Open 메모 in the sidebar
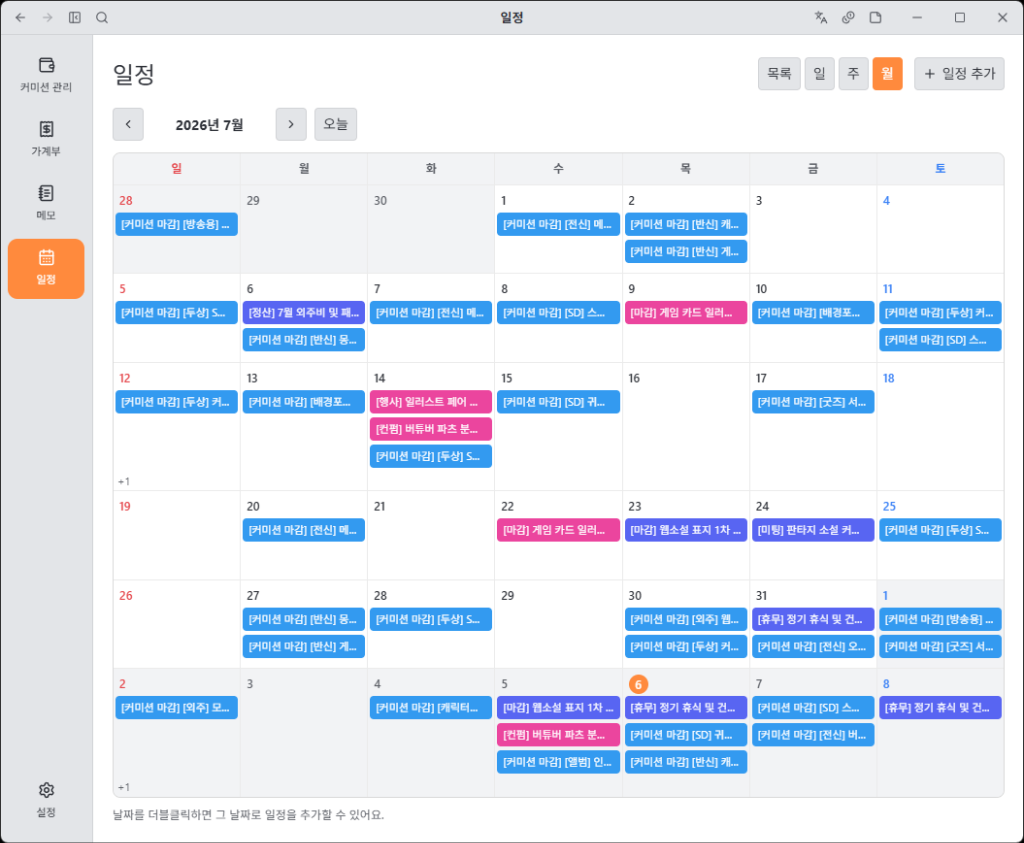 point(46,202)
